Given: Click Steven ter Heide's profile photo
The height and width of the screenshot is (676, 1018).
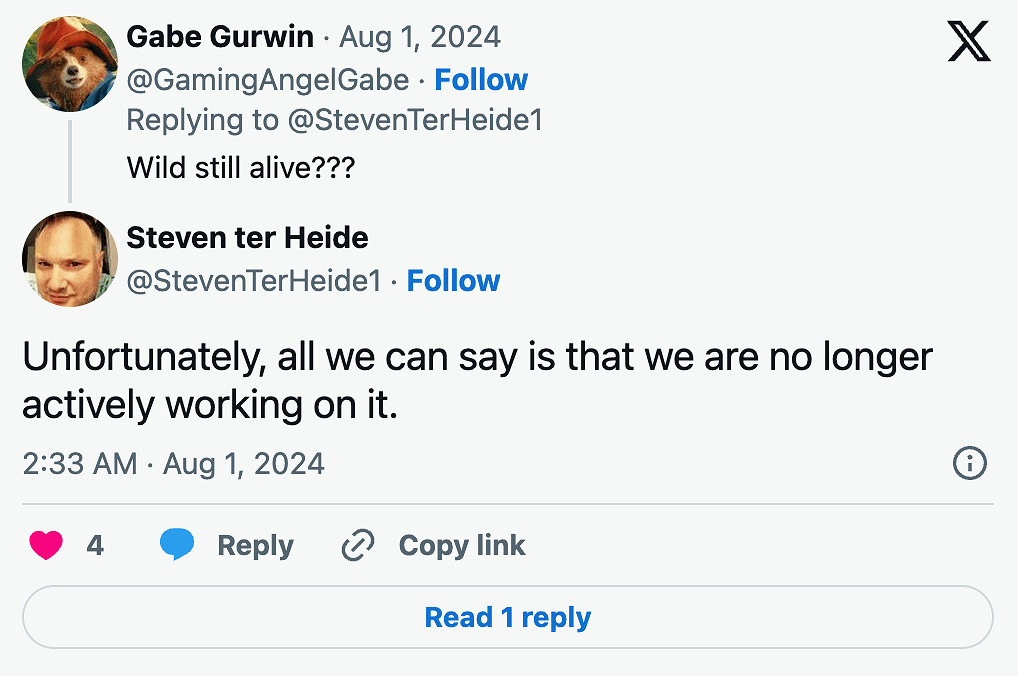Looking at the screenshot, I should (70, 259).
